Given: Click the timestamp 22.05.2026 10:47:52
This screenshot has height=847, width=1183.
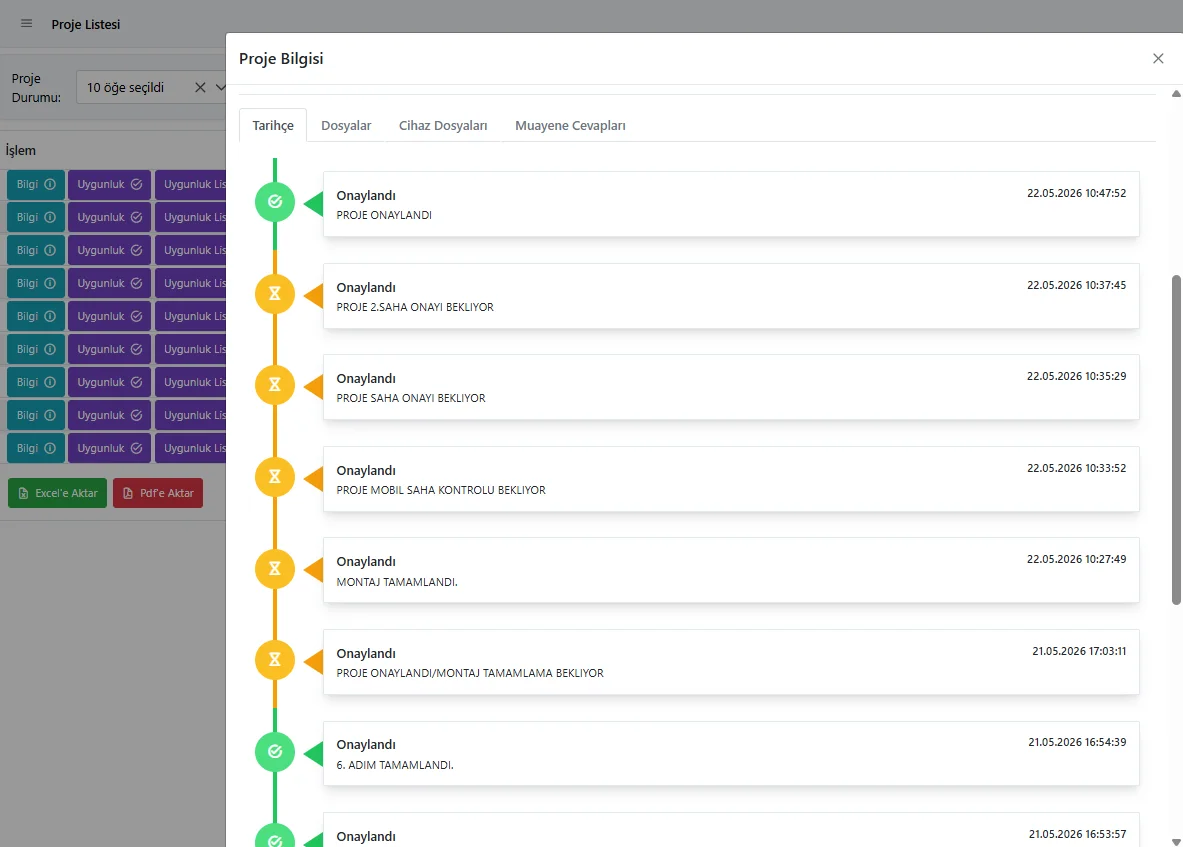Looking at the screenshot, I should tap(1077, 193).
